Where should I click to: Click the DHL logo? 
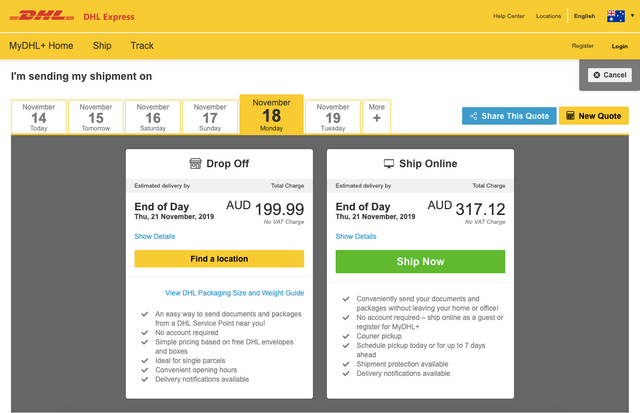[x=42, y=16]
